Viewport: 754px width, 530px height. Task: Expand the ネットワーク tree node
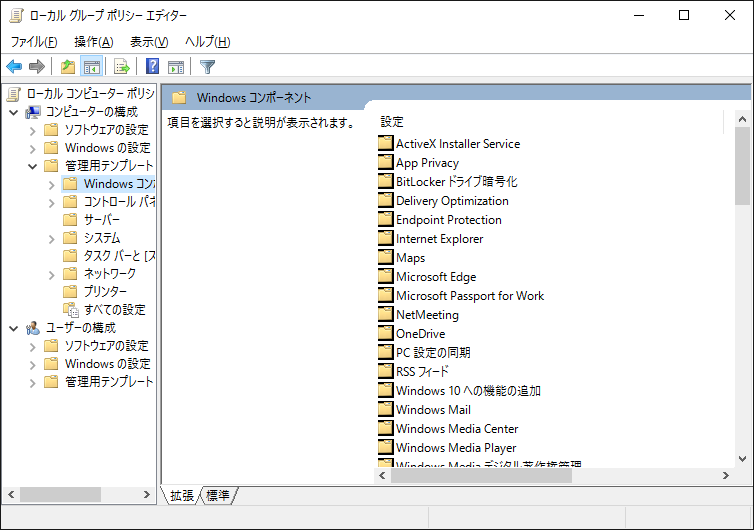(x=52, y=275)
